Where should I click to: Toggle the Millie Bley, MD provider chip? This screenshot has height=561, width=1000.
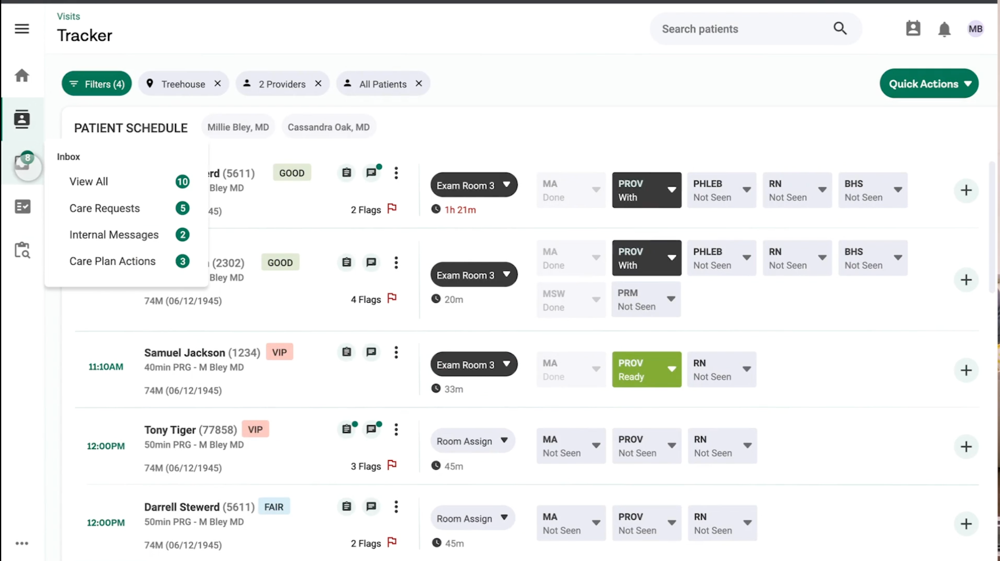click(238, 128)
